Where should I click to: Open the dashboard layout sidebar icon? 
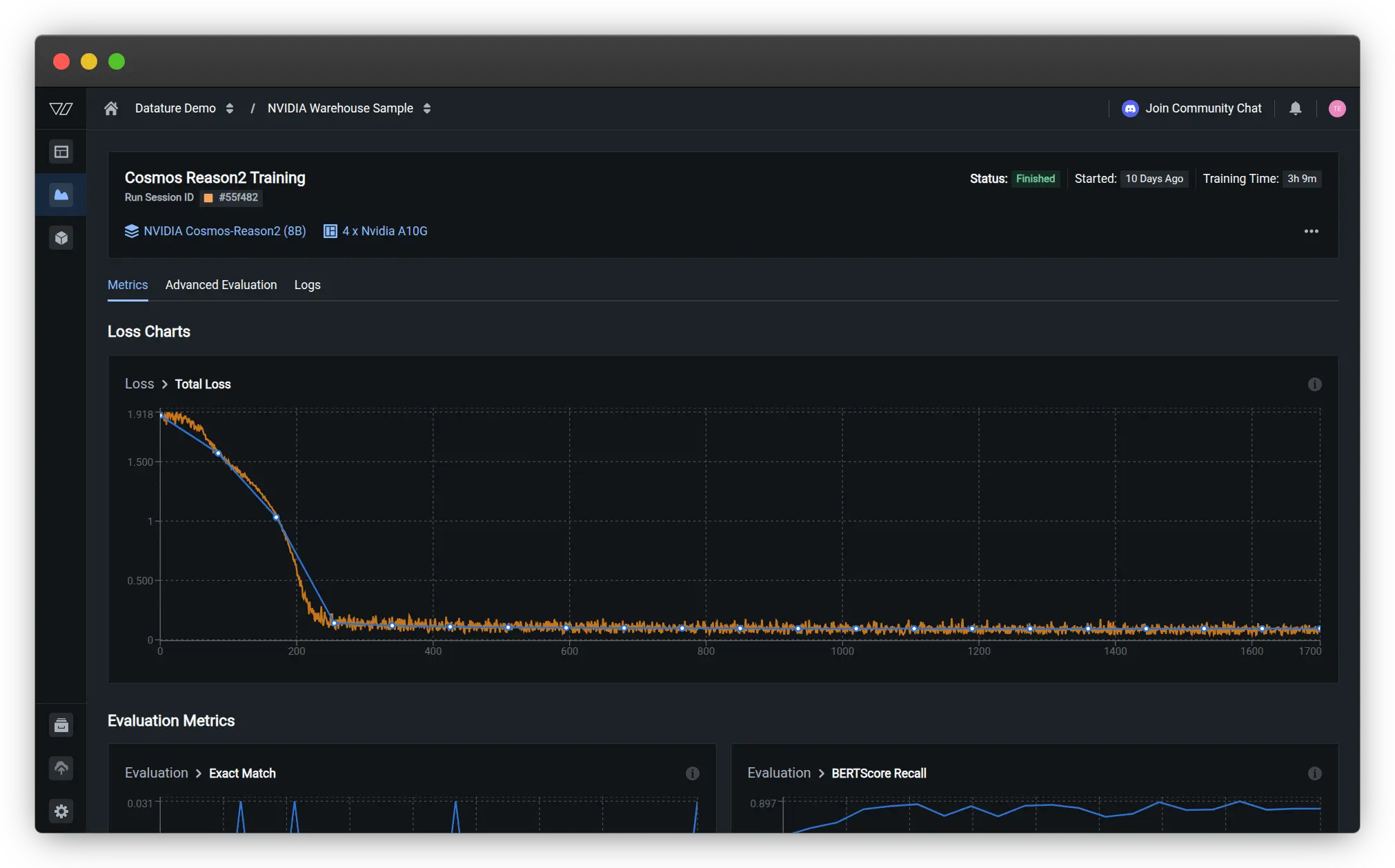click(61, 152)
